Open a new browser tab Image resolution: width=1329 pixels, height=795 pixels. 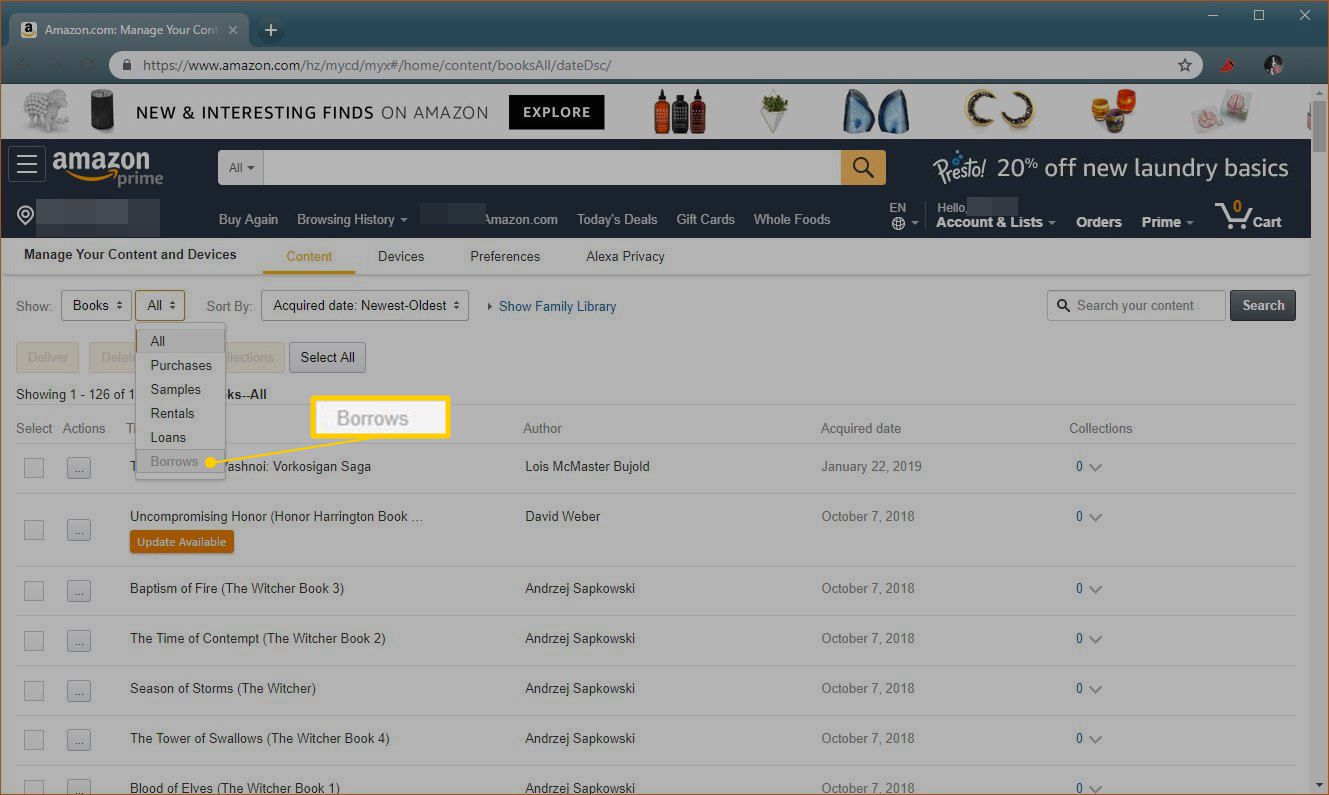pos(270,30)
